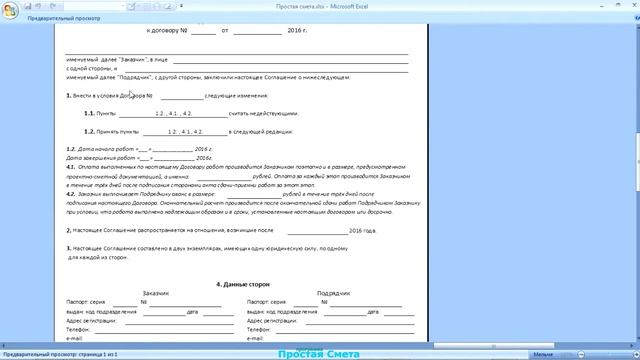Screen dimensions: 640x360
Task: Minimize the Excel window
Action: (602, 6)
